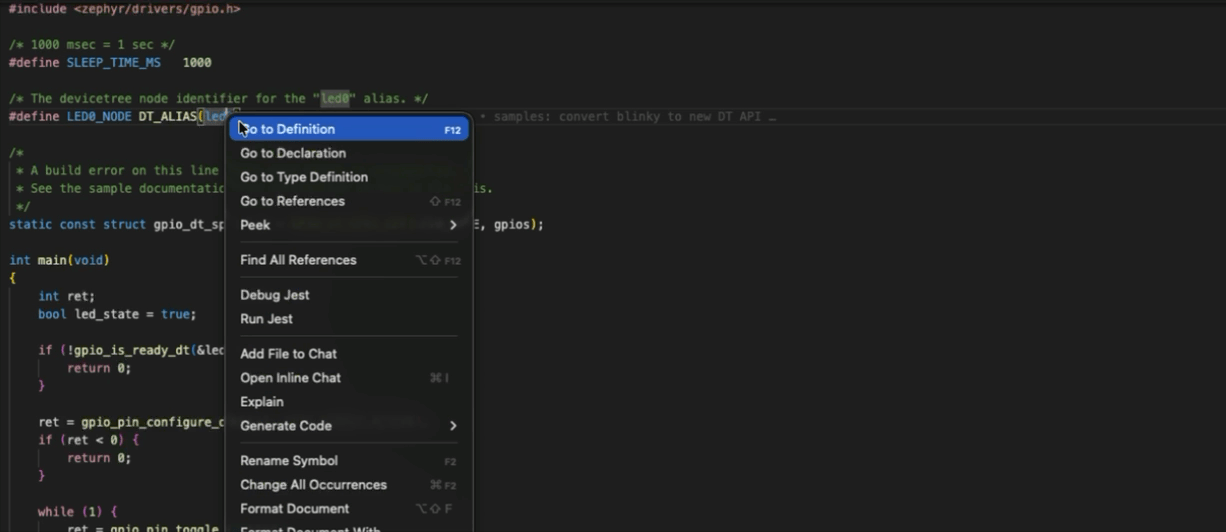Viewport: 1226px width, 532px height.
Task: Choose Go to References entry
Action: pos(349,201)
